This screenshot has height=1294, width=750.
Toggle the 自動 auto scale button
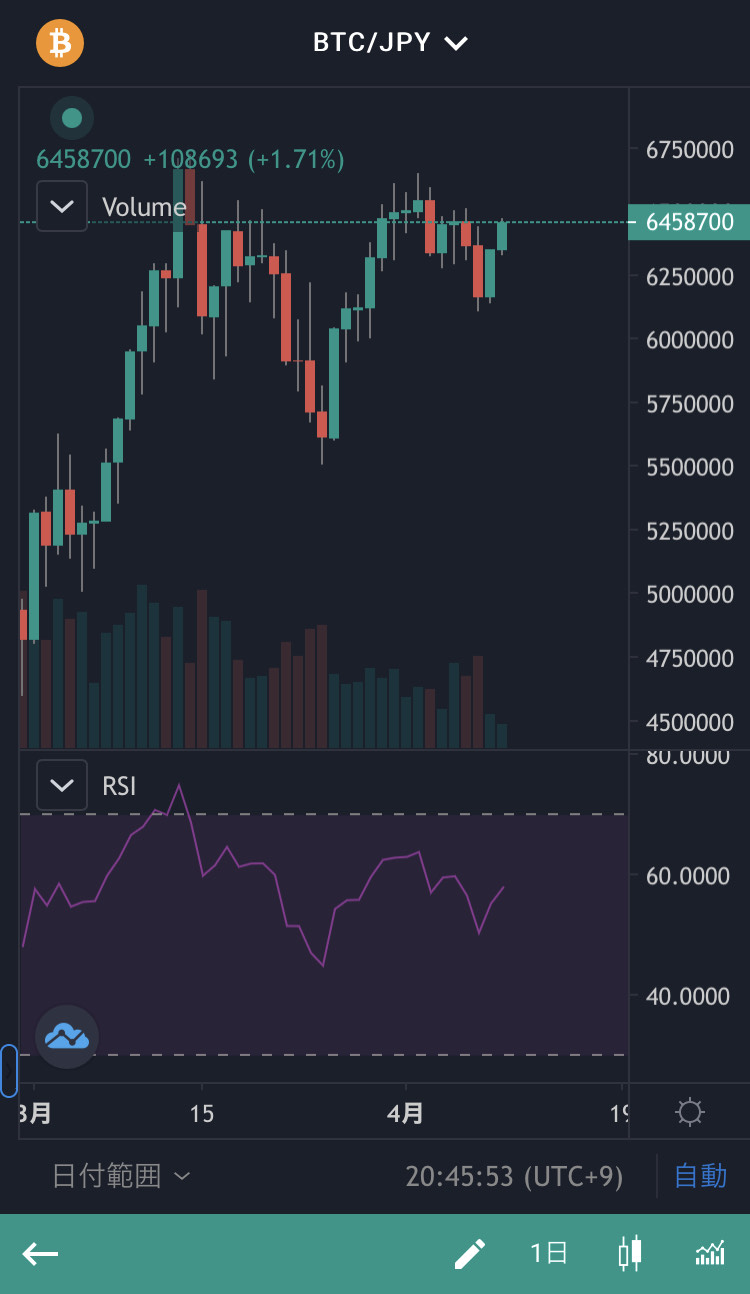(701, 1176)
